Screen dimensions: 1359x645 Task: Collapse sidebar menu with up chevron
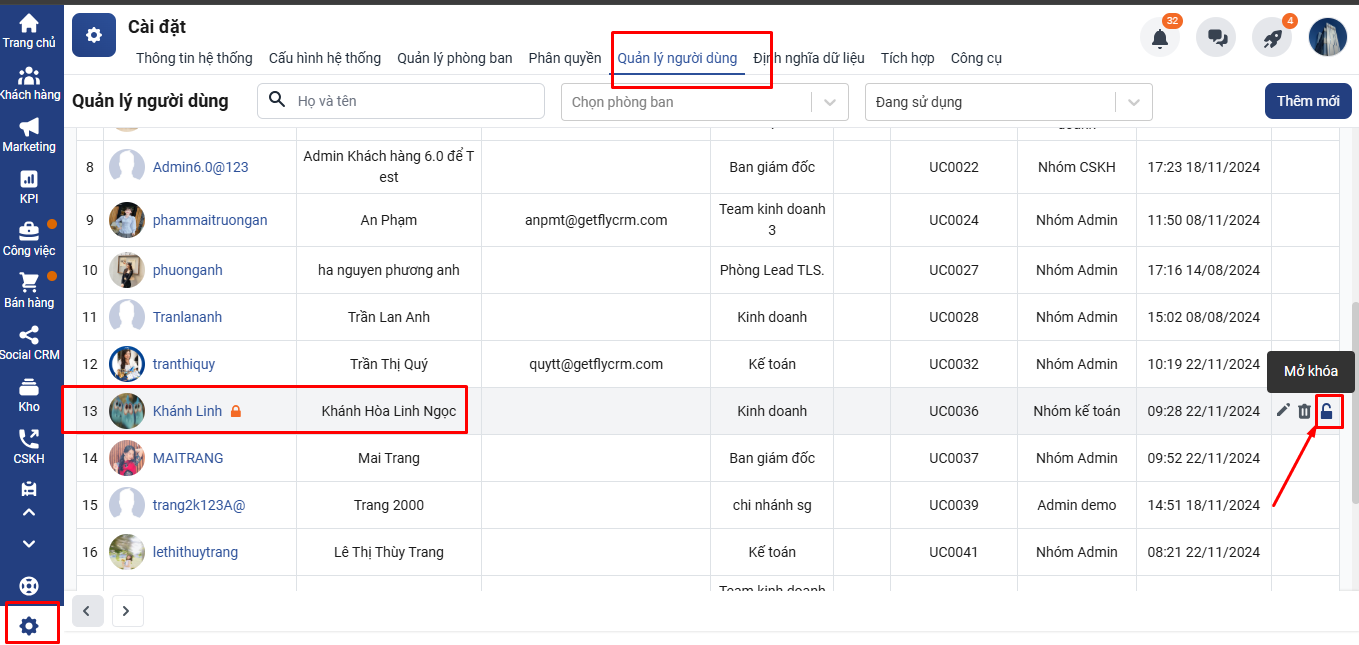click(x=29, y=513)
